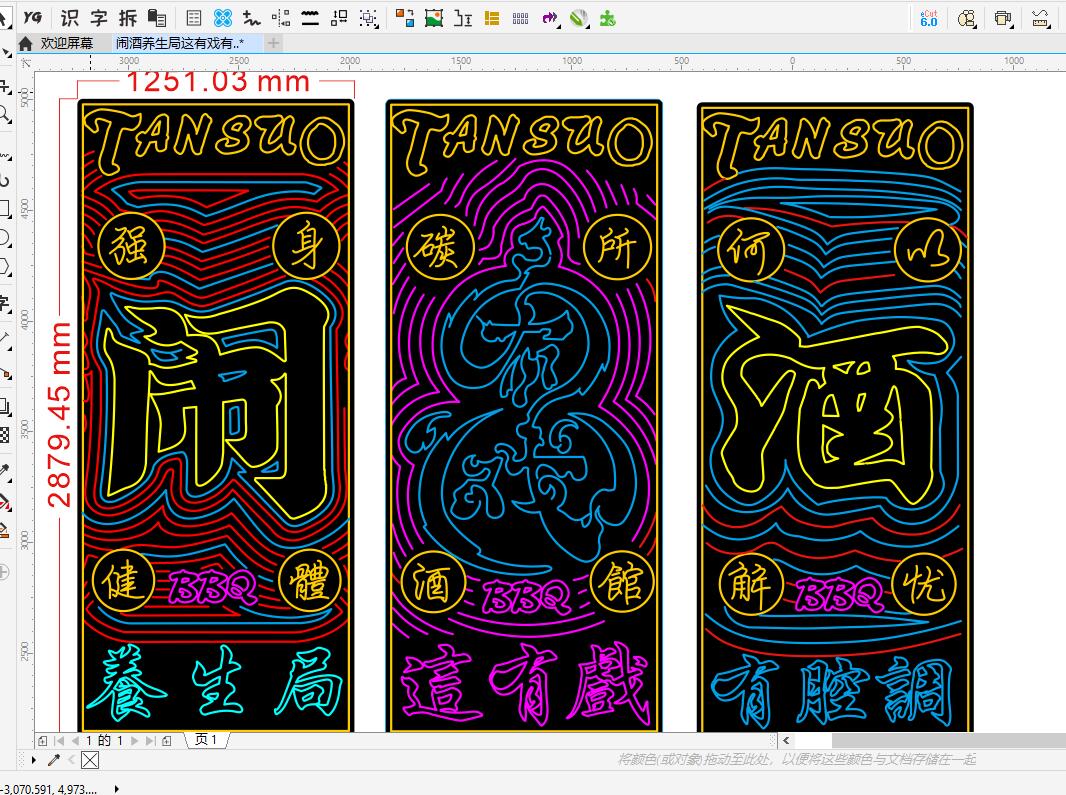Viewport: 1066px width, 795px height.
Task: Select the large 闹 character artwork
Action: tap(219, 405)
